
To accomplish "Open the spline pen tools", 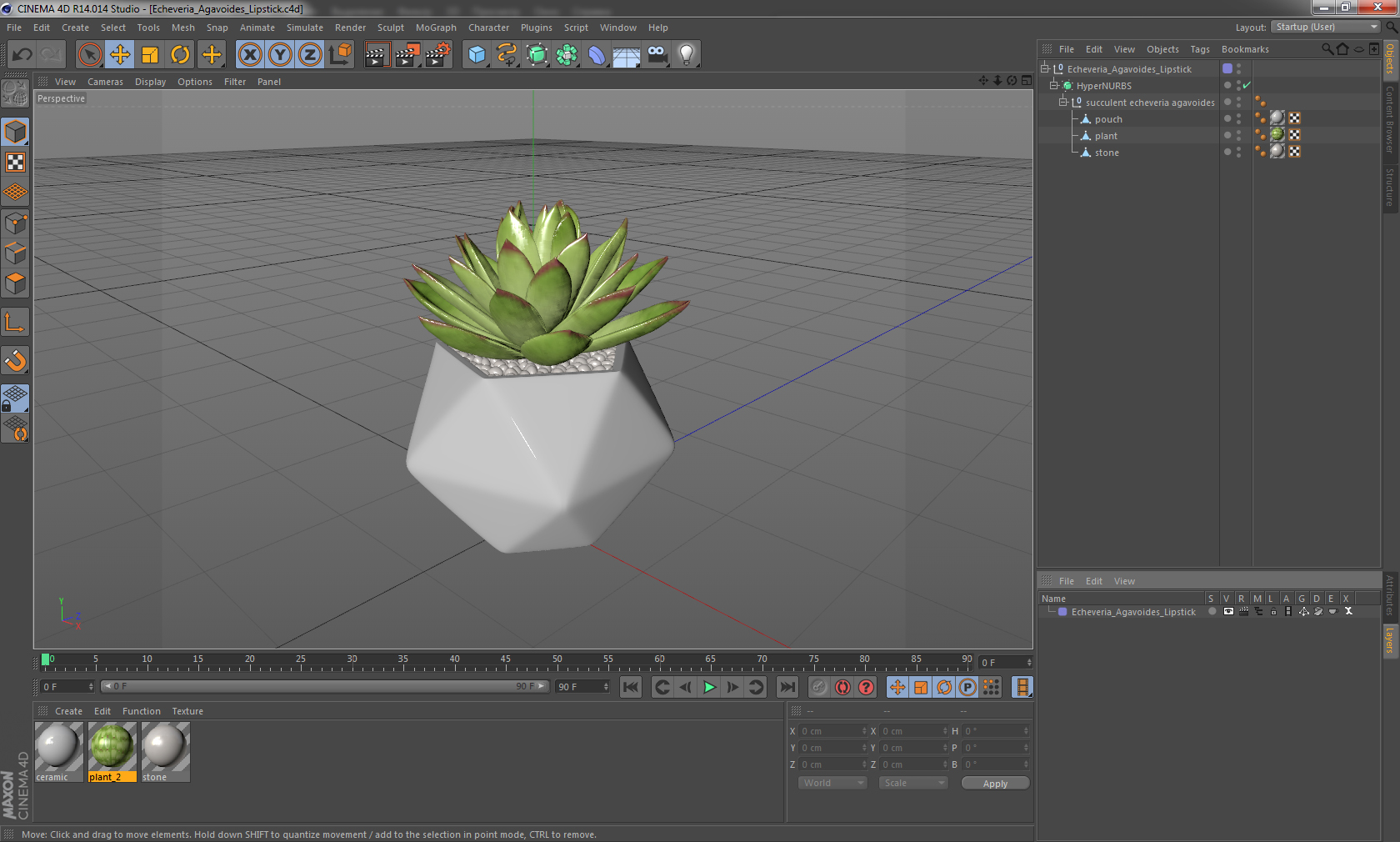I will click(x=507, y=55).
